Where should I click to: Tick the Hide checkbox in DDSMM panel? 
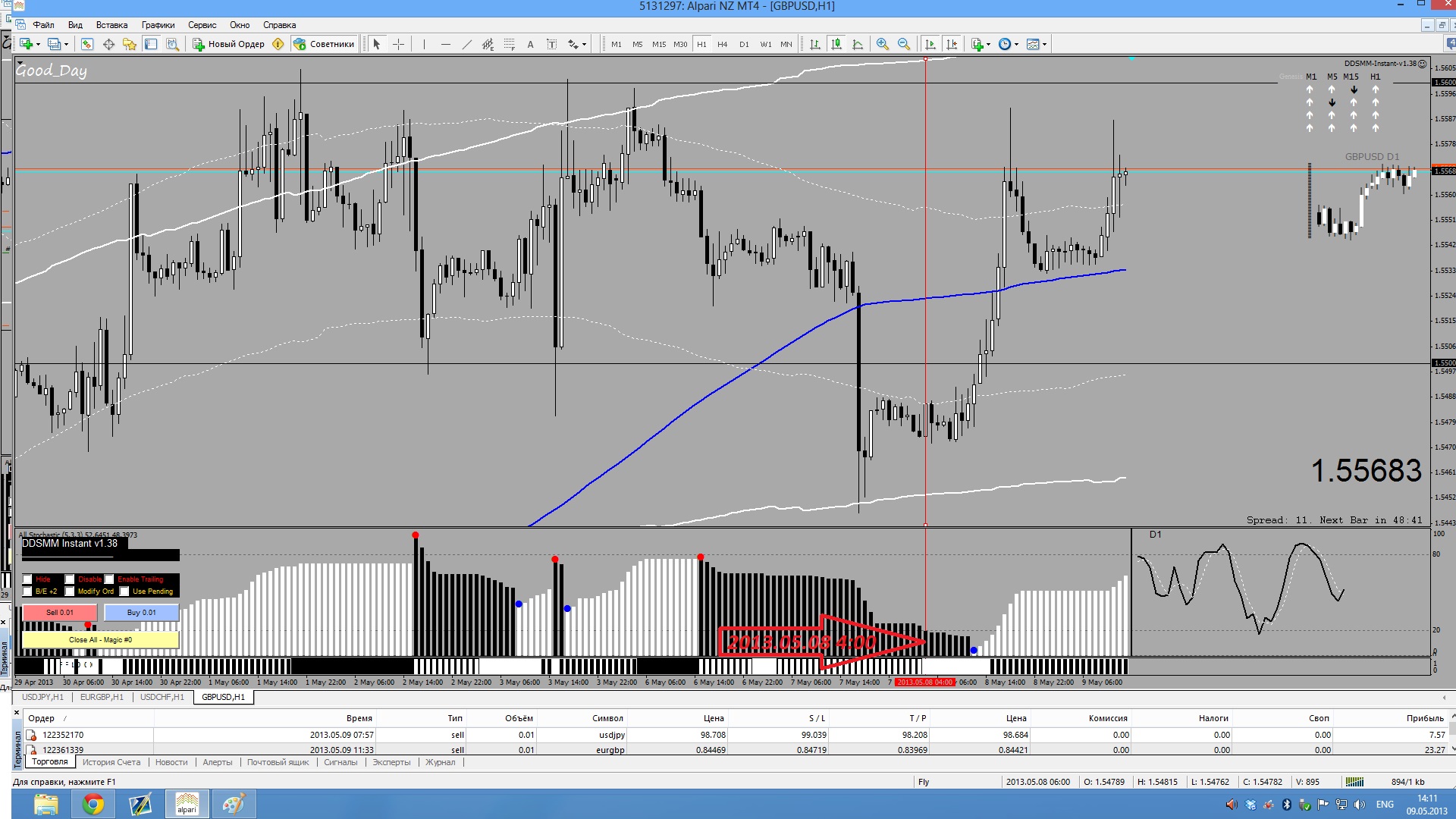click(x=28, y=579)
